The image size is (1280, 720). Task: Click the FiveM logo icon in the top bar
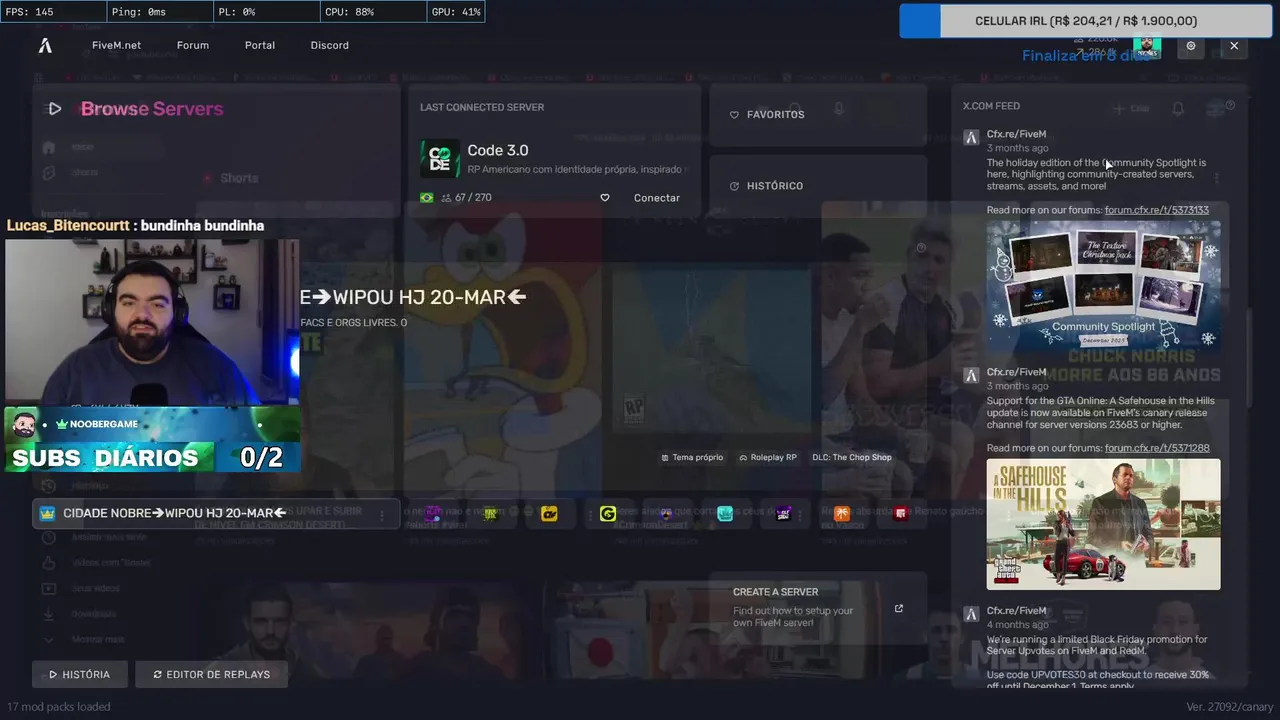click(x=45, y=45)
